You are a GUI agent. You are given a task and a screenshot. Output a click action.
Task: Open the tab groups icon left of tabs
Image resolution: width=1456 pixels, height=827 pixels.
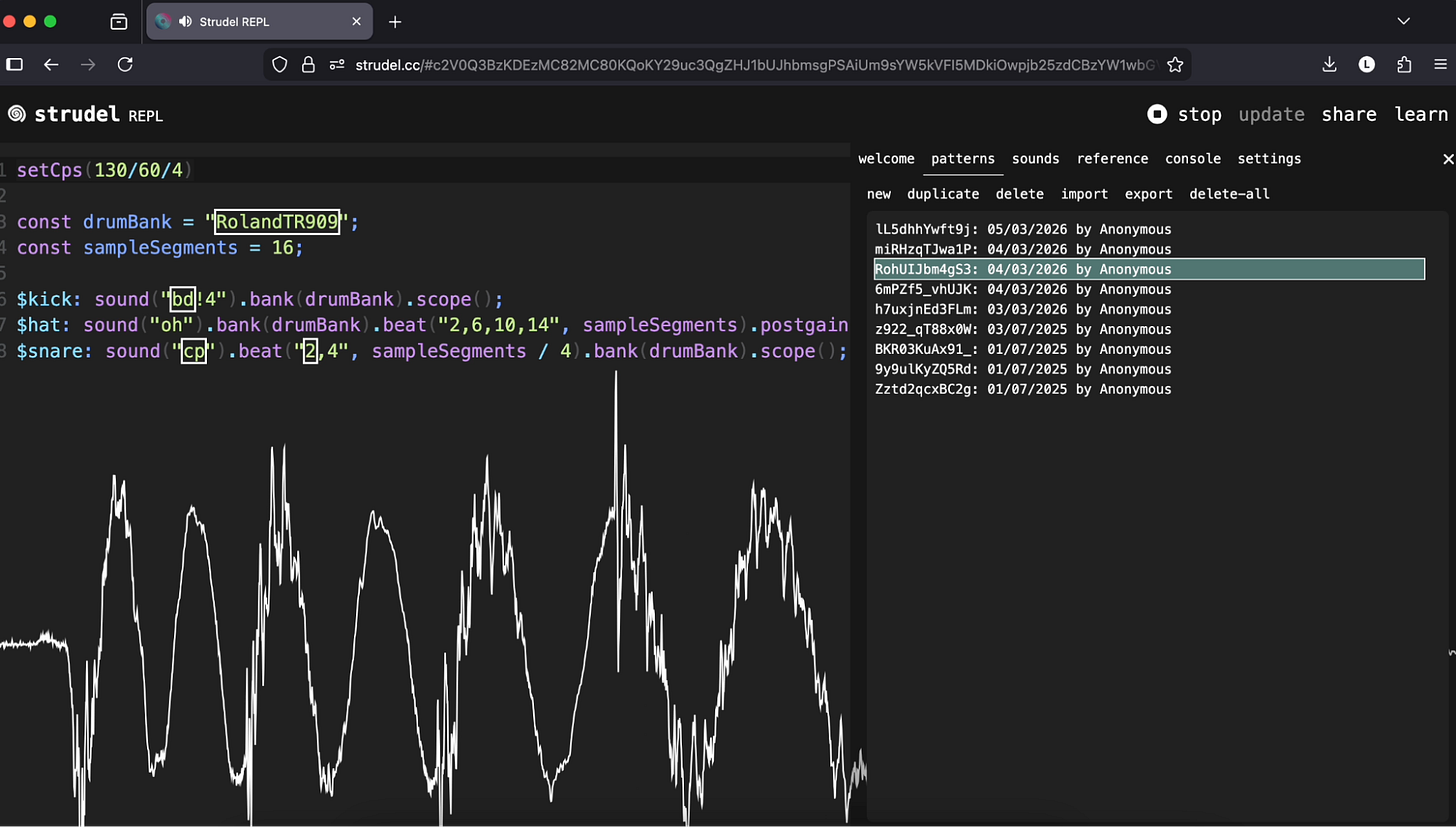(118, 21)
